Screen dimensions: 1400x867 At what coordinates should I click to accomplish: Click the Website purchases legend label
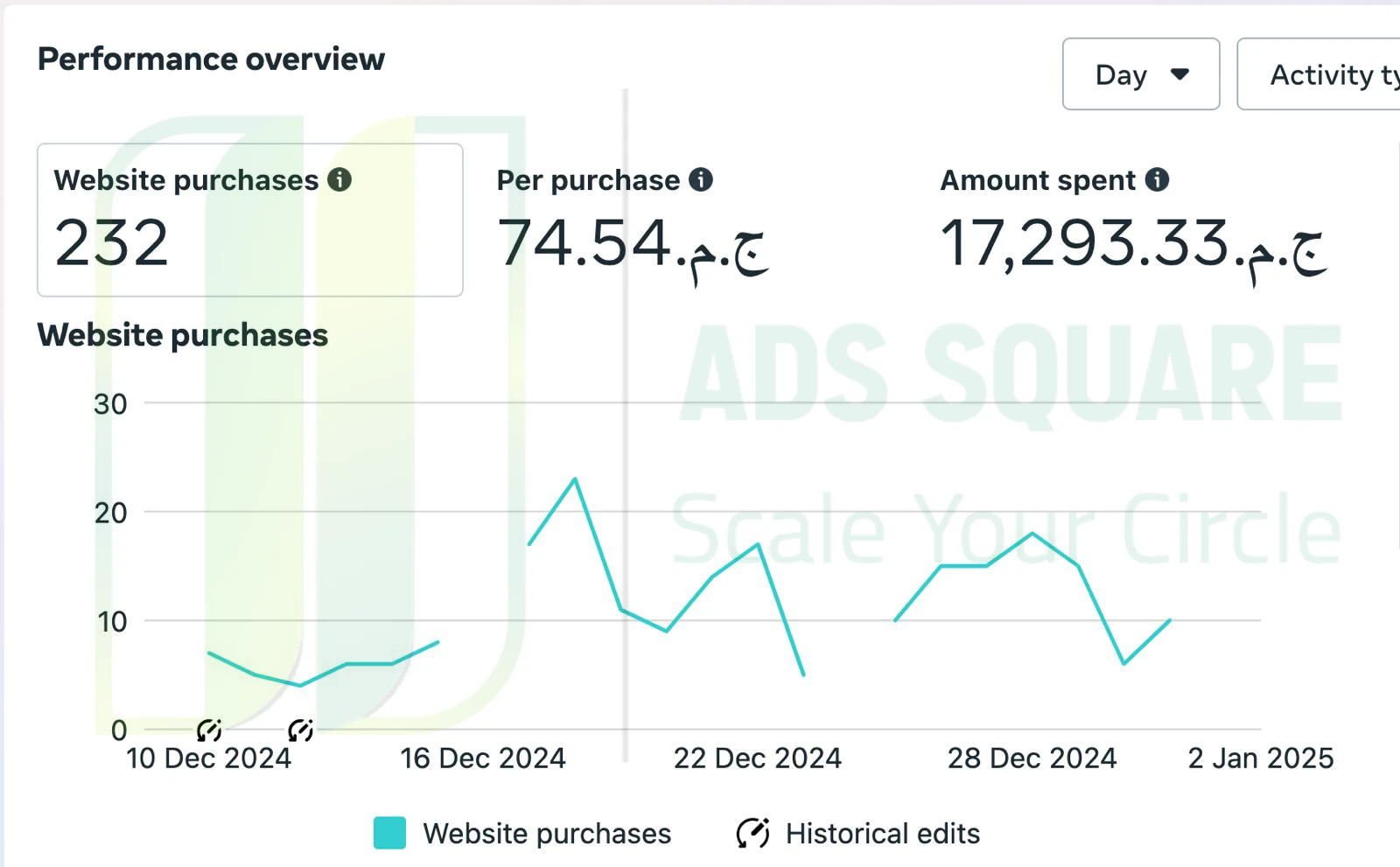547,834
